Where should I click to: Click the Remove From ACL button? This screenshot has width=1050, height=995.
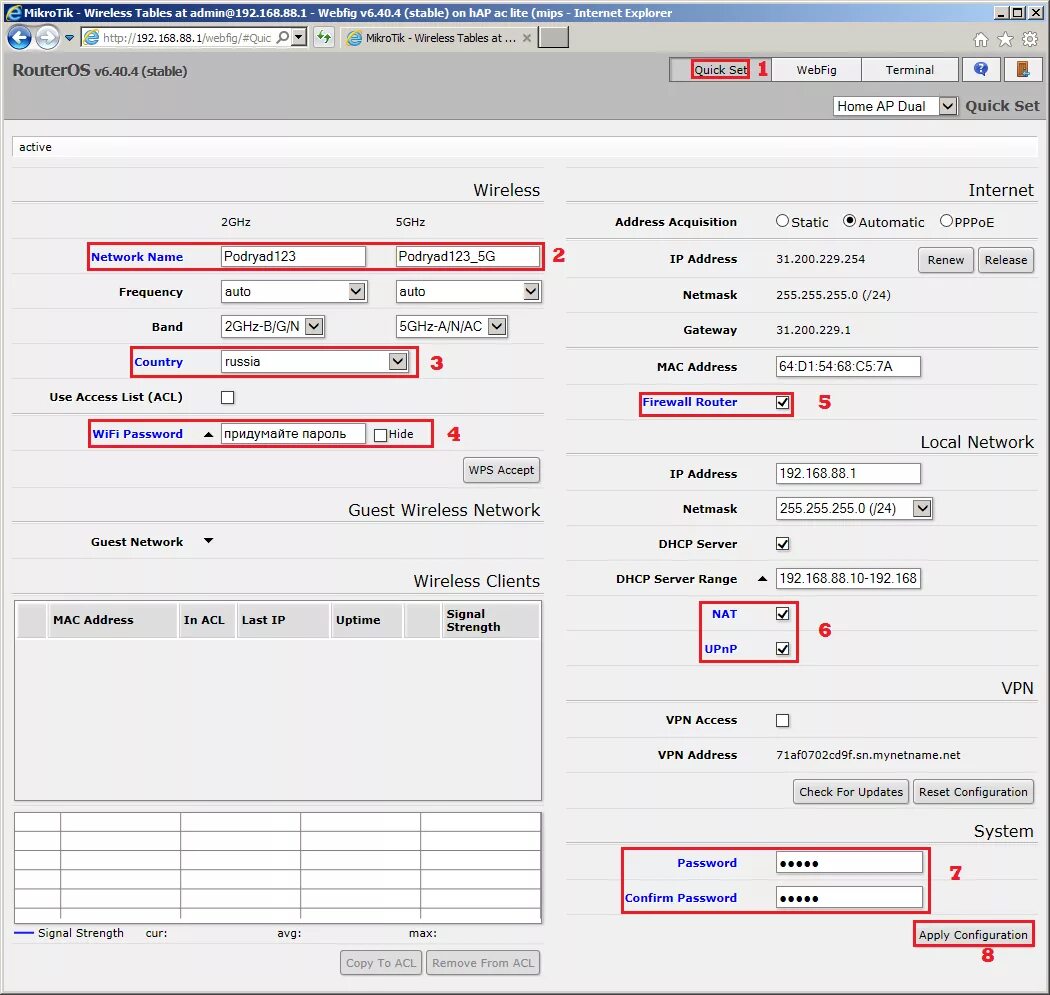(483, 963)
